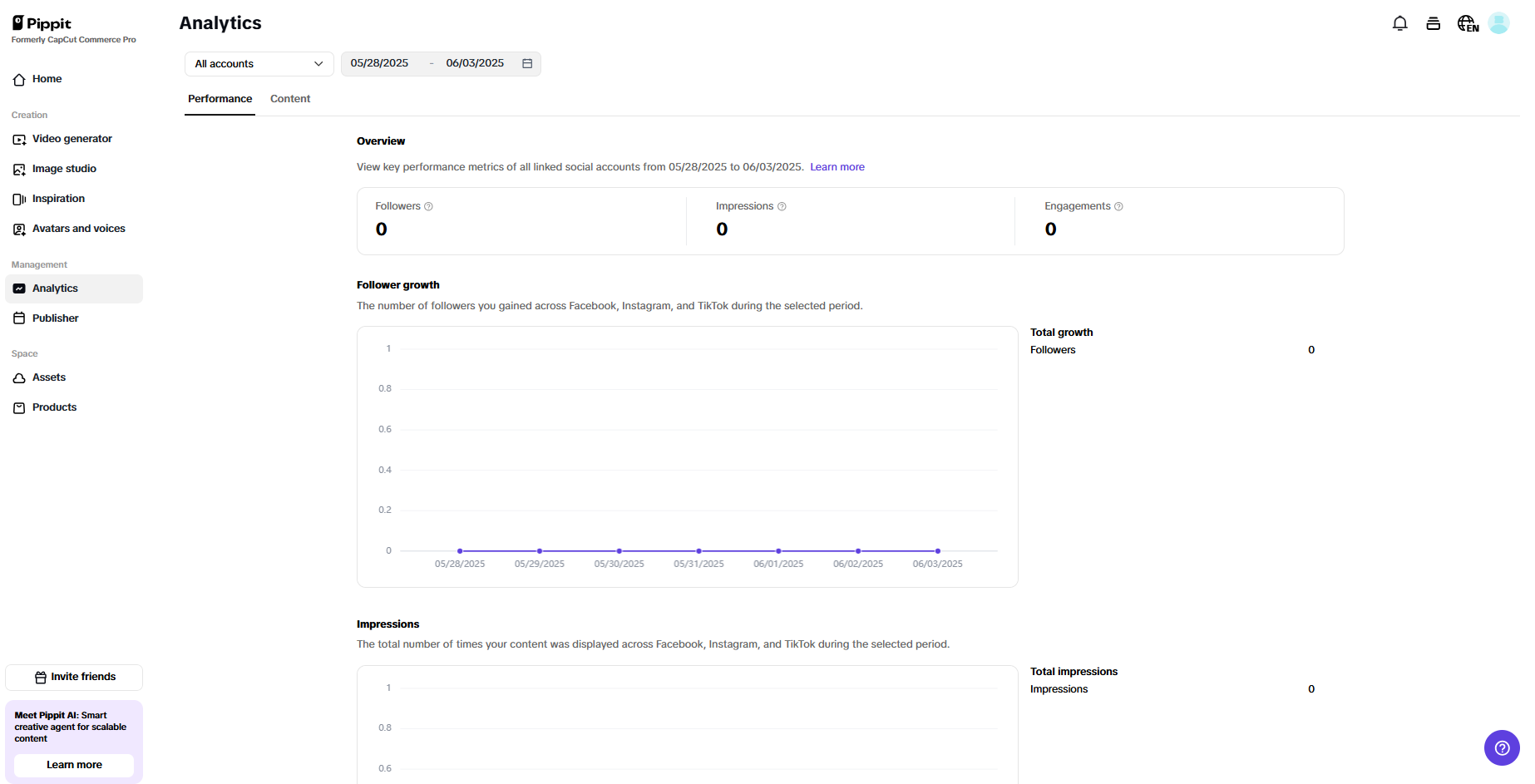Open the Video generator tool
1535x784 pixels.
pos(72,139)
